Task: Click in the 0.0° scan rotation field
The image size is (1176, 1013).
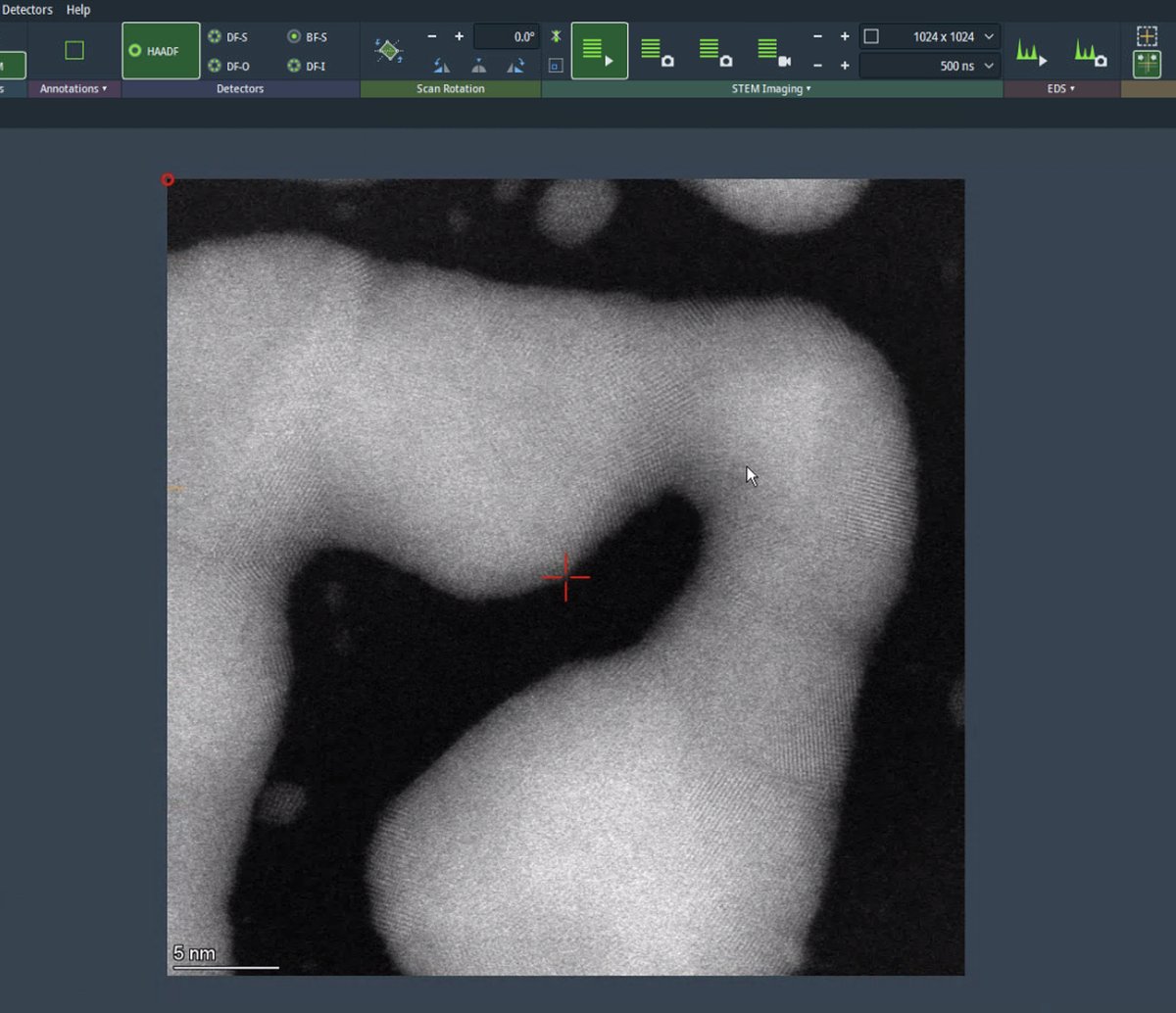Action: pos(507,36)
